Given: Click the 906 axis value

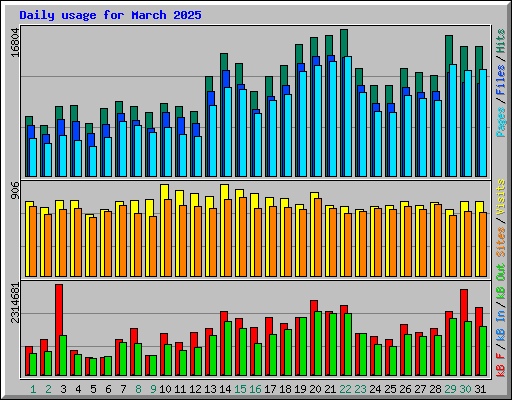Looking at the screenshot, I should pyautogui.click(x=15, y=190).
